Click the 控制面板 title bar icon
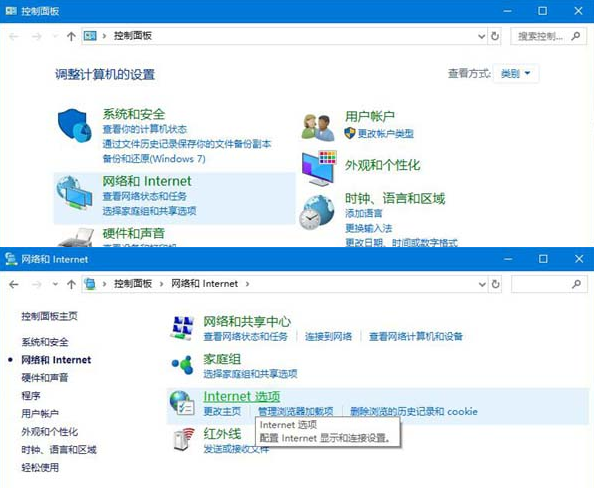594x488 pixels. pos(11,11)
